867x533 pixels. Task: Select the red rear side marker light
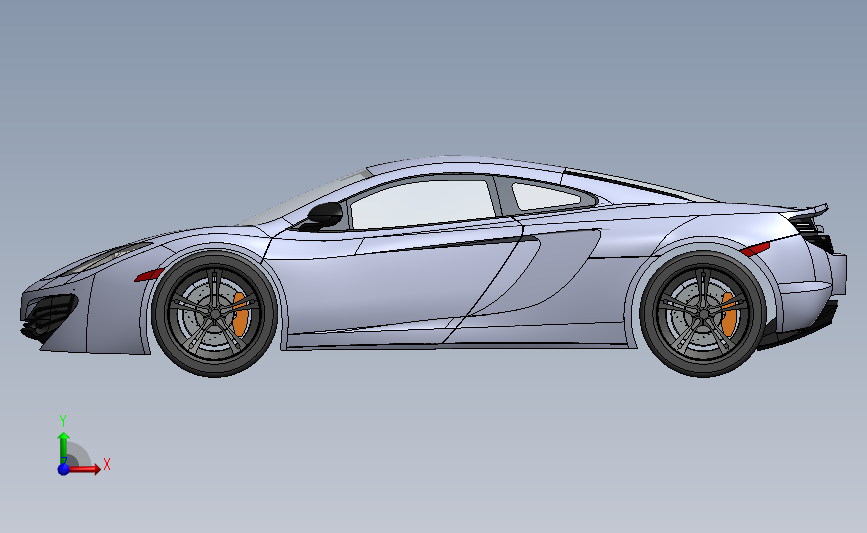[x=755, y=249]
